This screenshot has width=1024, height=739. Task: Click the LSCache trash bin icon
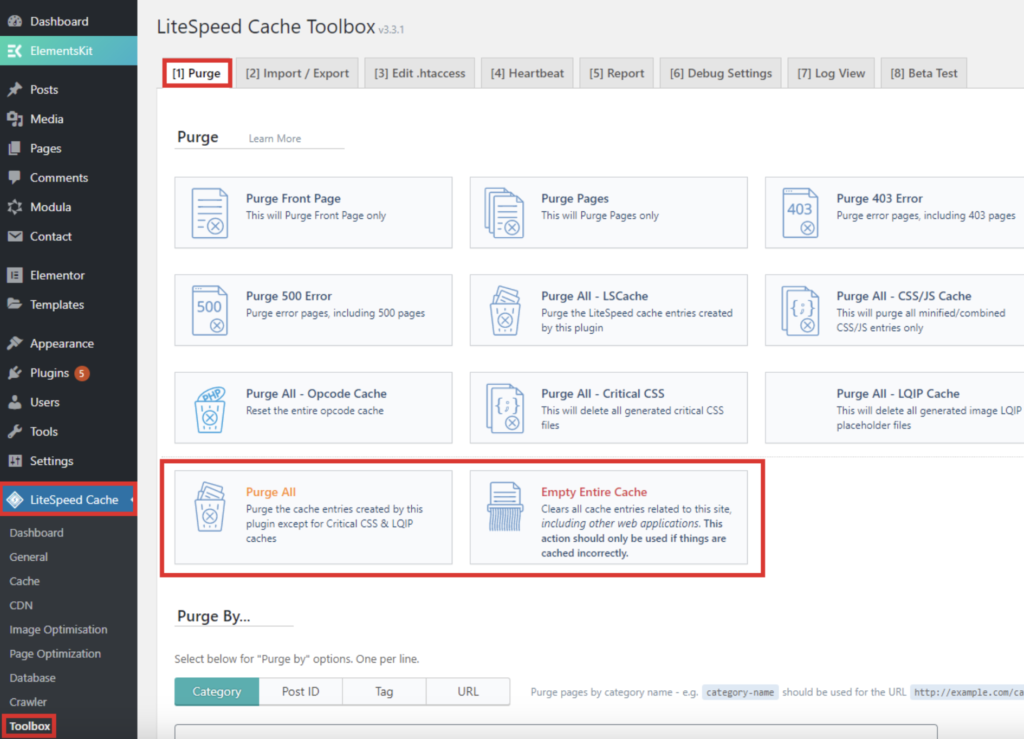pos(505,310)
